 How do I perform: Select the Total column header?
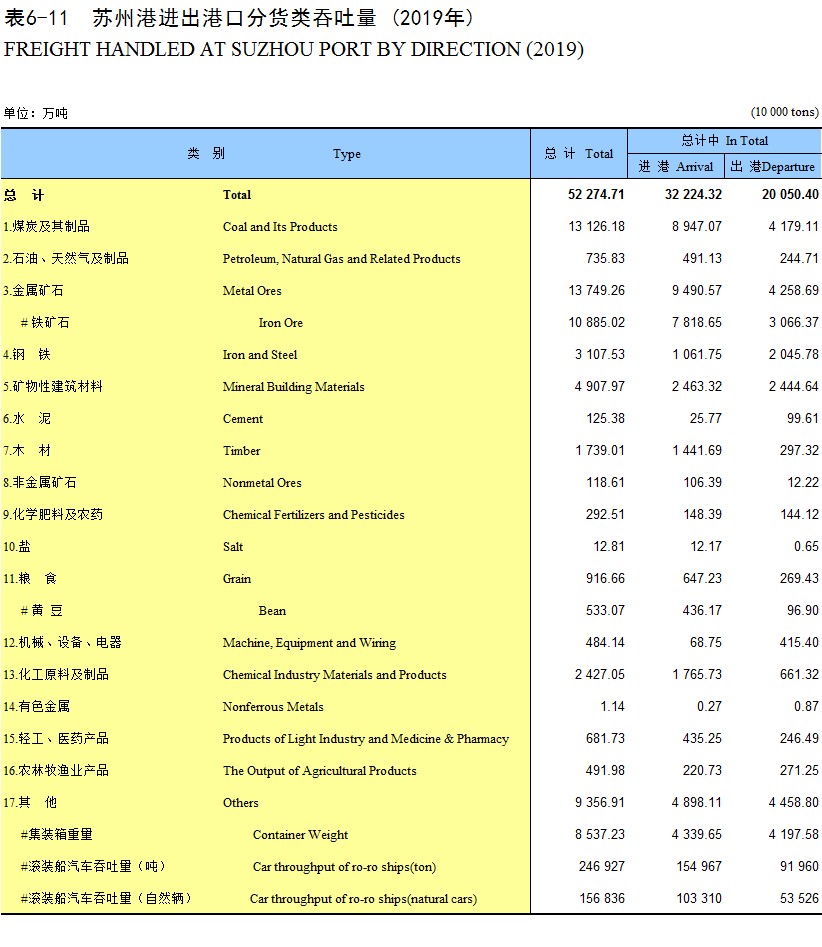point(579,153)
